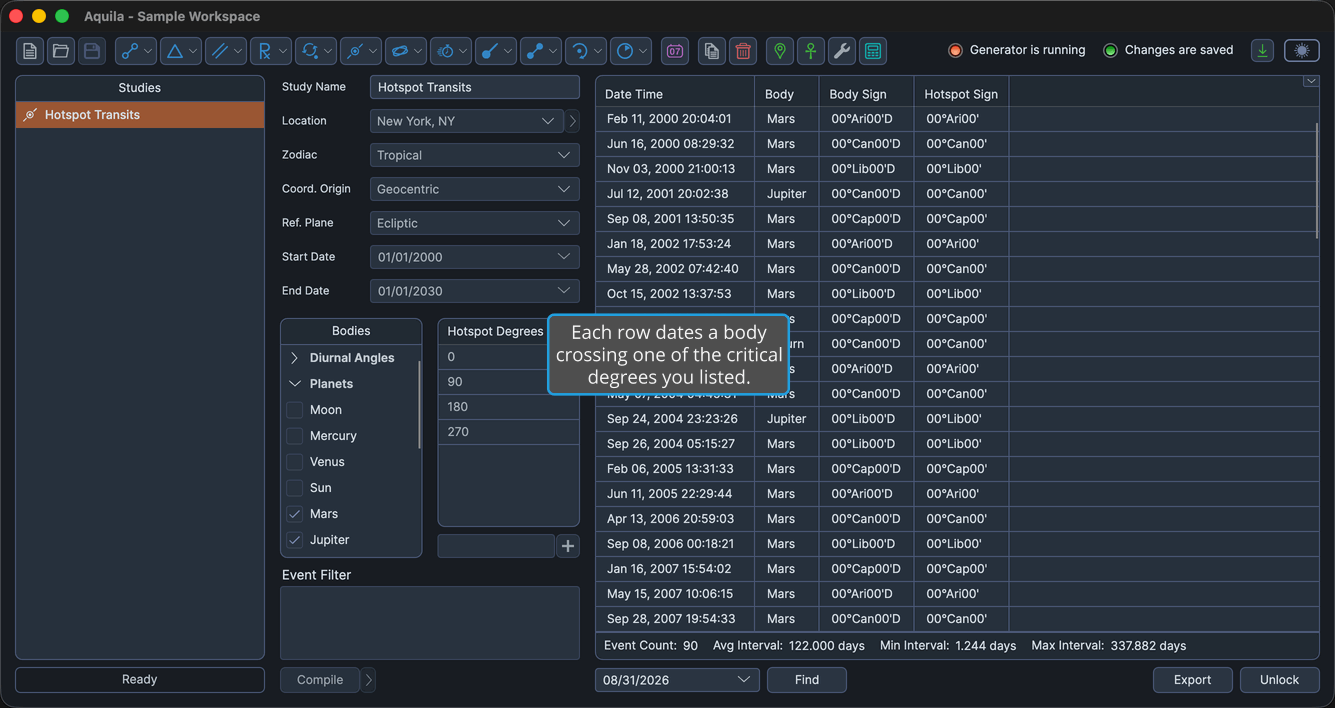Enable the Venus body checkbox
The image size is (1335, 708).
pos(295,462)
